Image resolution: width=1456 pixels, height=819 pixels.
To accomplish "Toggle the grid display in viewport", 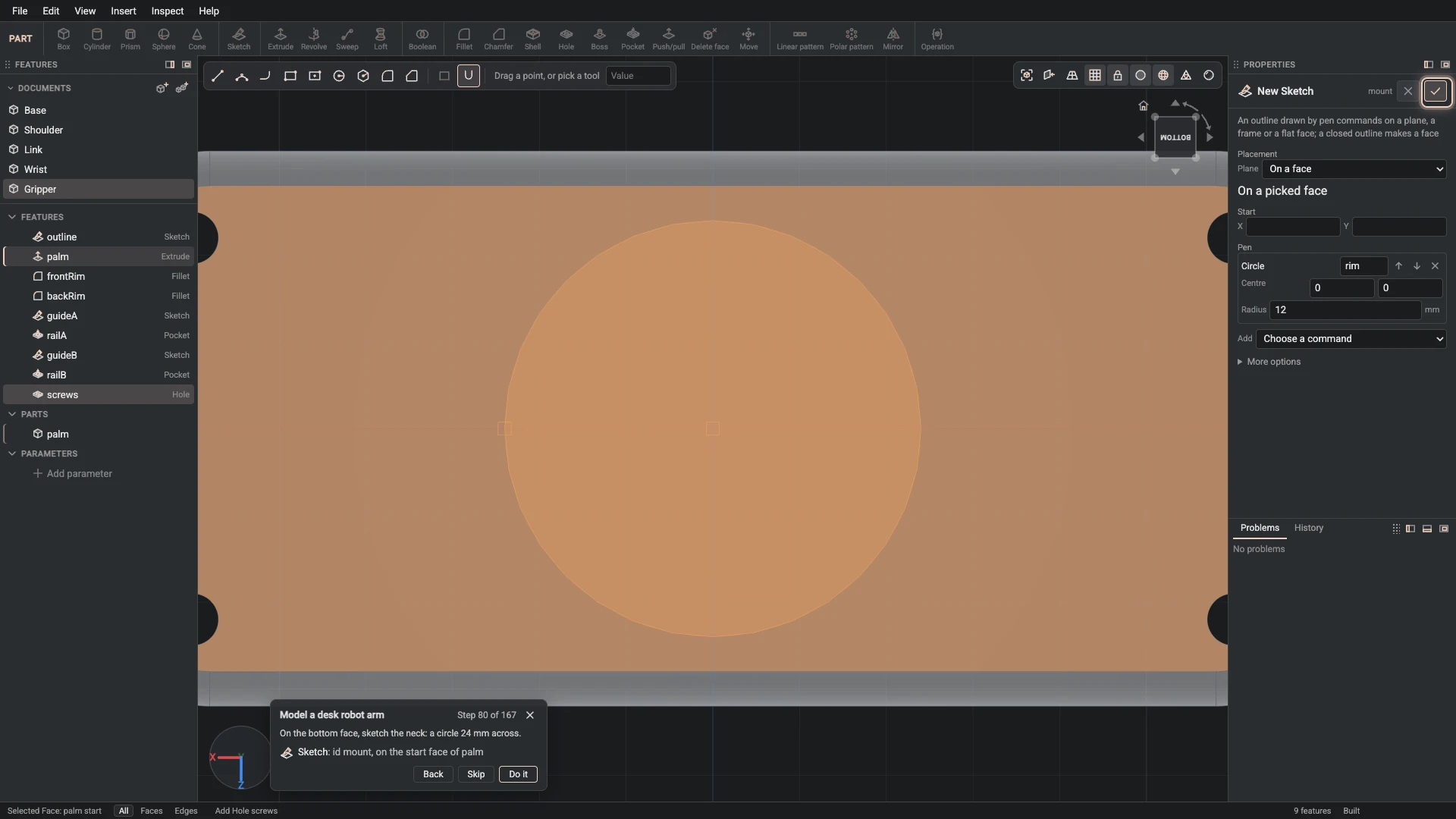I will click(1094, 75).
